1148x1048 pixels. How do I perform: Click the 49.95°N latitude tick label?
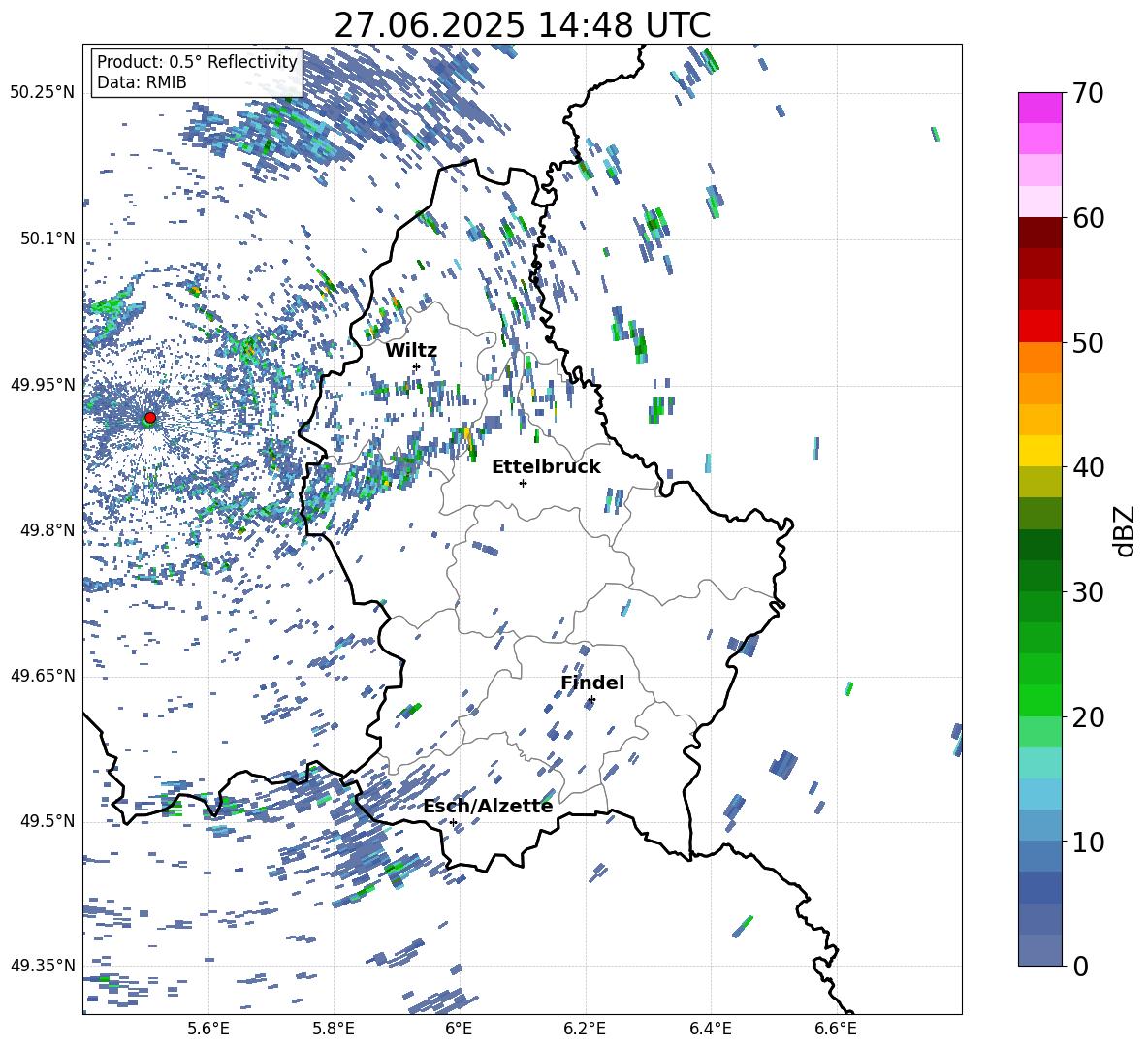point(43,384)
